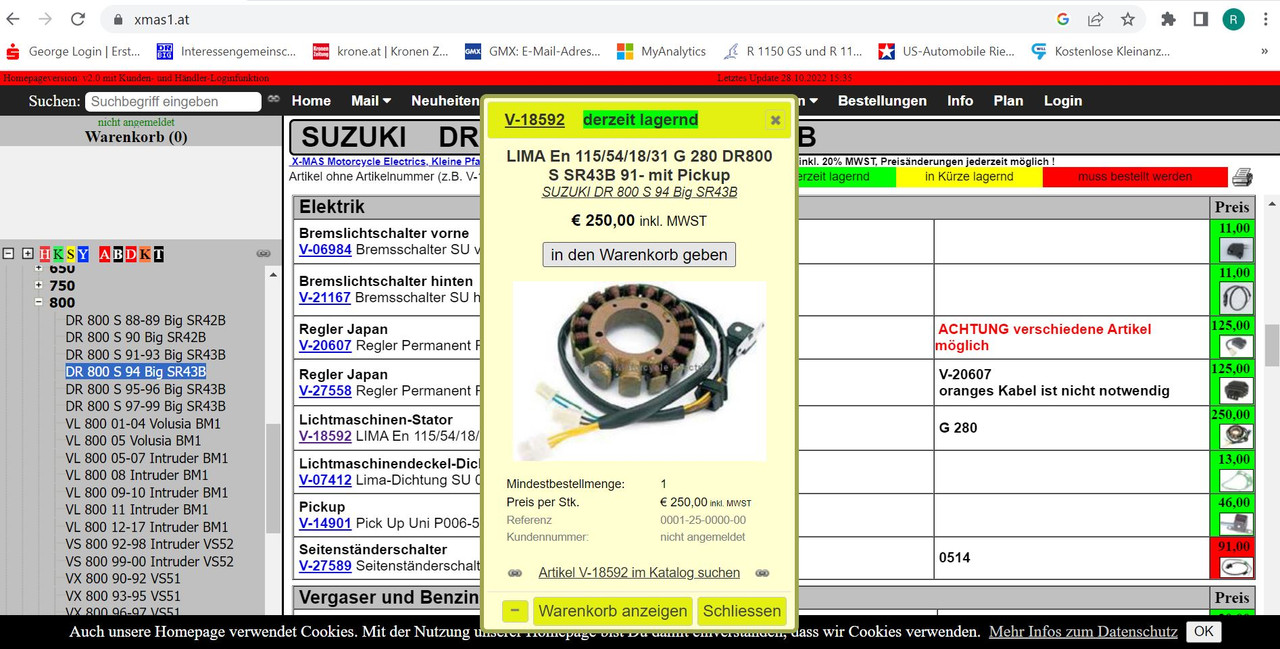Click the stator product photo in popup

click(639, 370)
